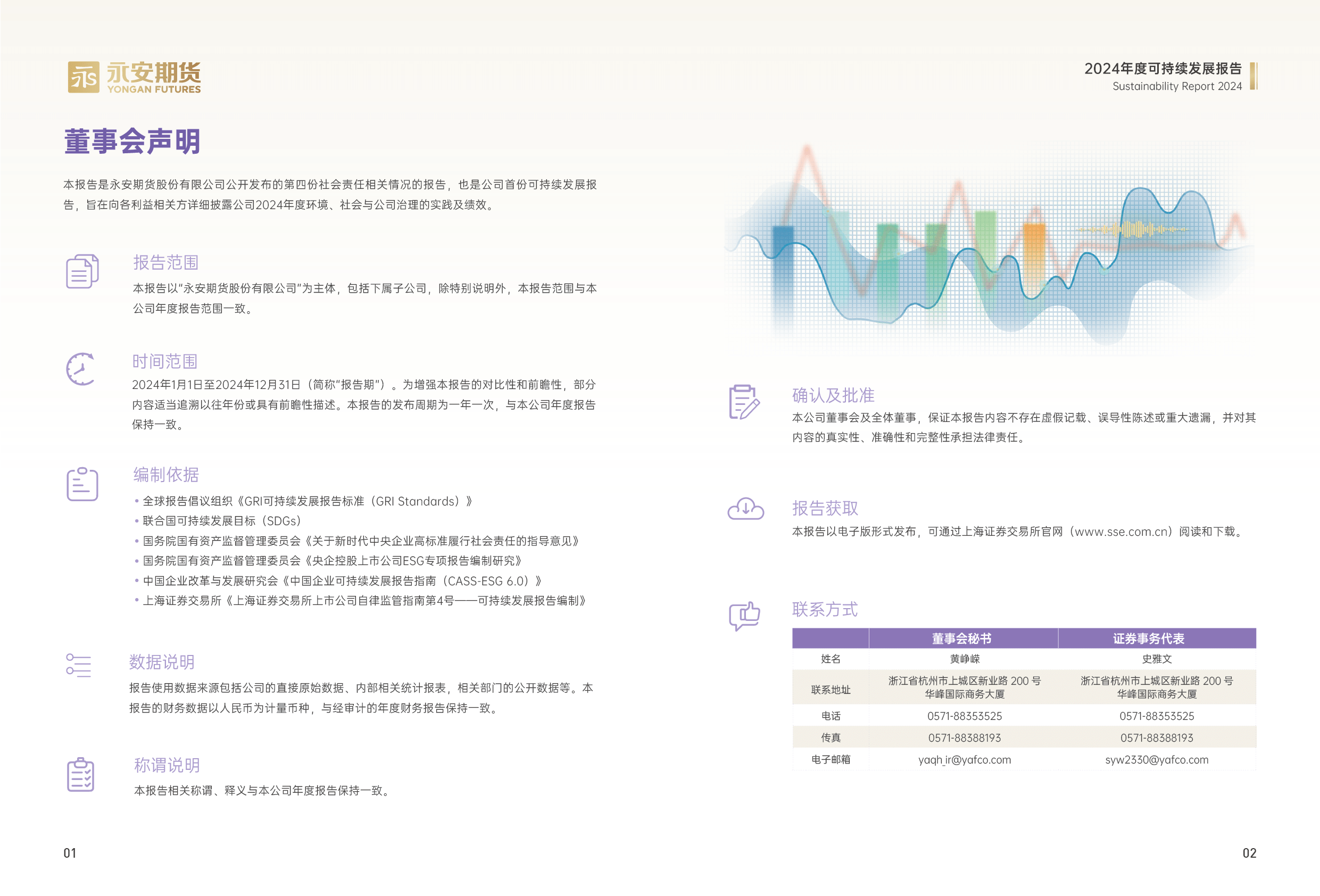This screenshot has width=1320, height=896.
Task: Click the 董事会秘书 phone number 0571-88353525
Action: tap(965, 716)
